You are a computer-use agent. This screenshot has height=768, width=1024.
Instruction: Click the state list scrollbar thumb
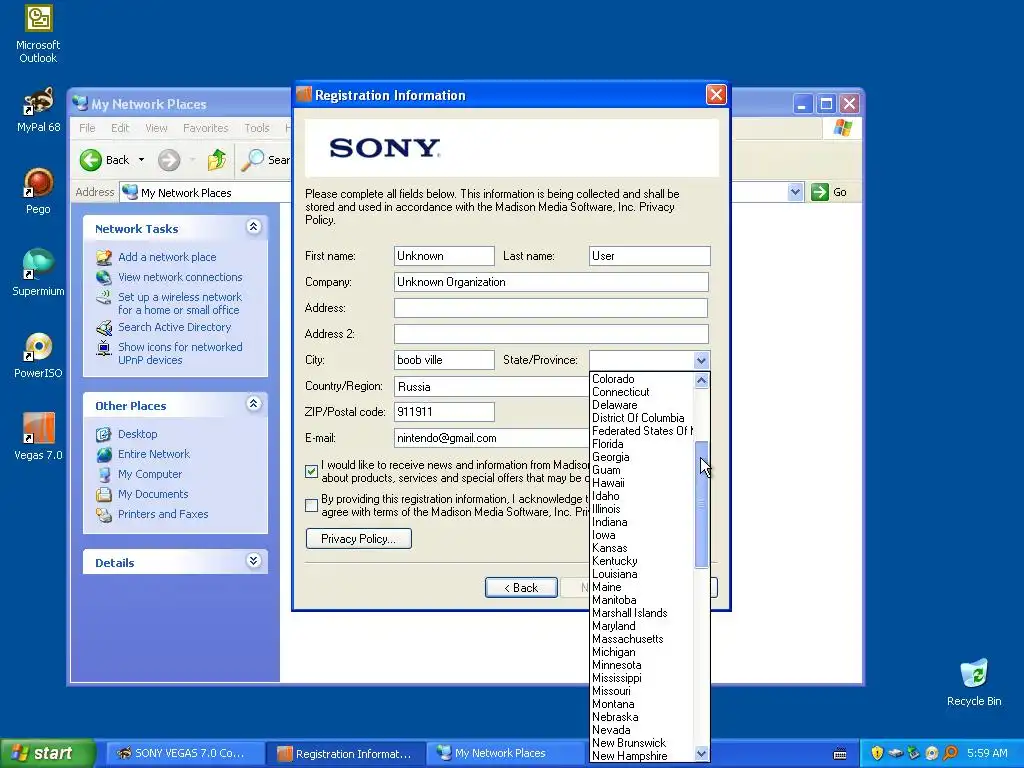tap(701, 505)
